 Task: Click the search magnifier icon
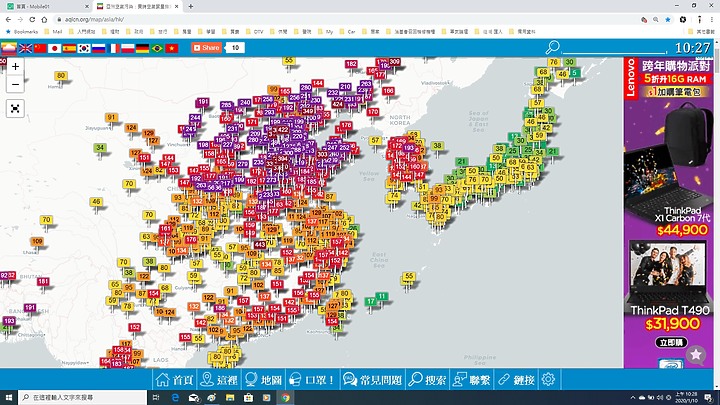pyautogui.click(x=552, y=47)
